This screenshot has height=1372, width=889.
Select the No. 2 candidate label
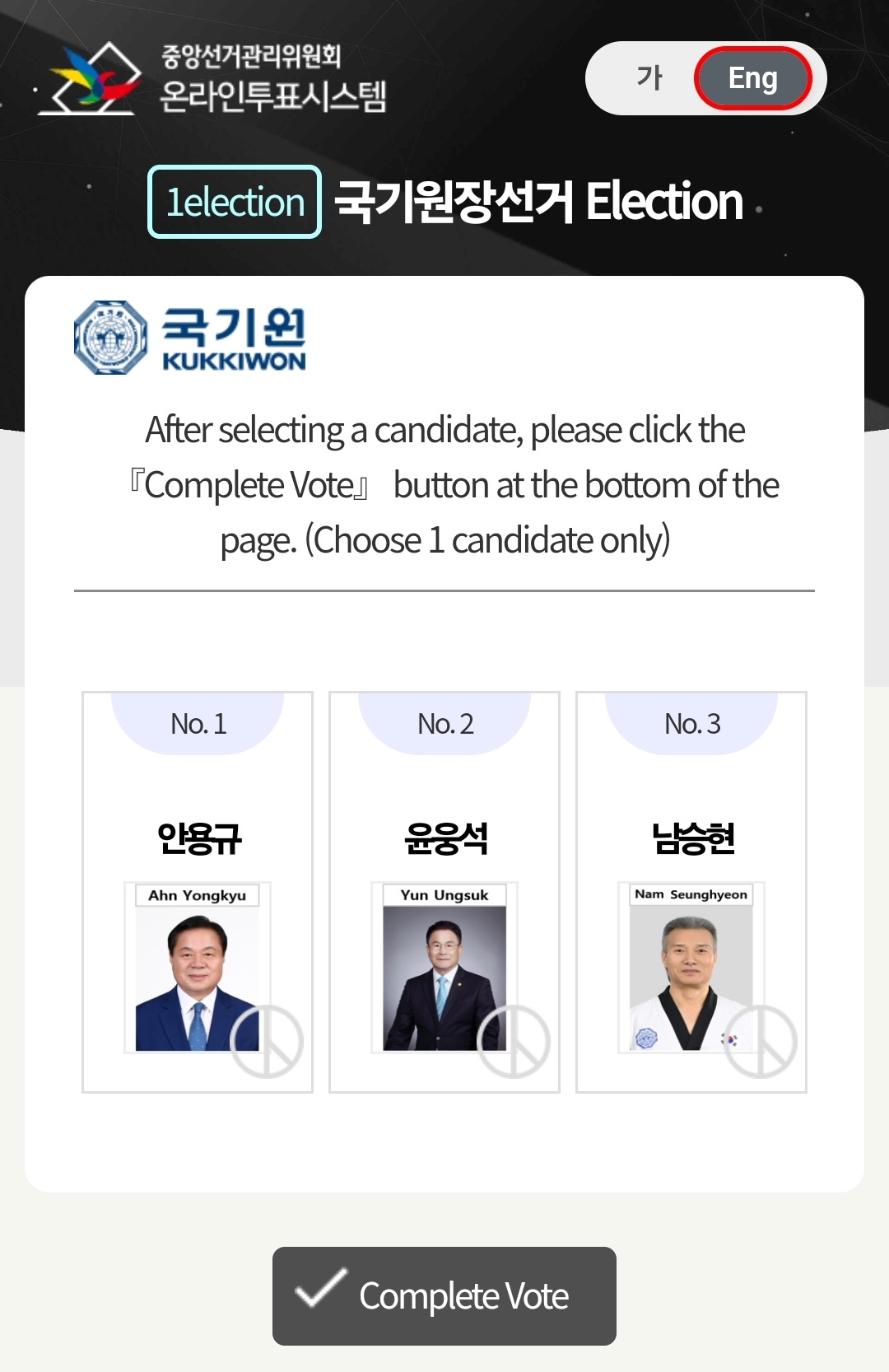point(444,724)
